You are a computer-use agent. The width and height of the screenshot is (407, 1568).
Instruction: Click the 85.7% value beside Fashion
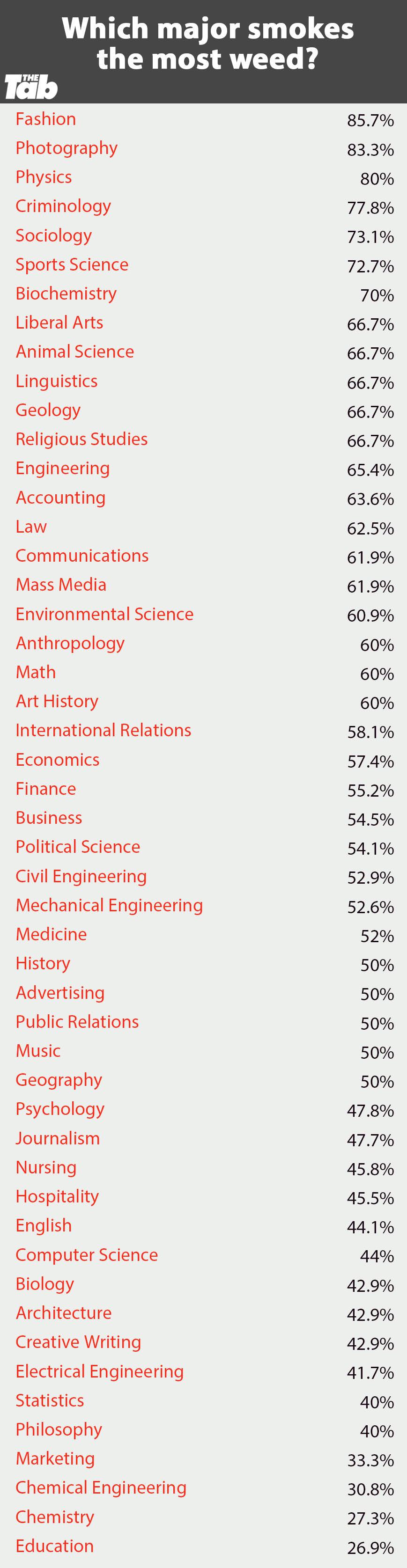pos(370,120)
